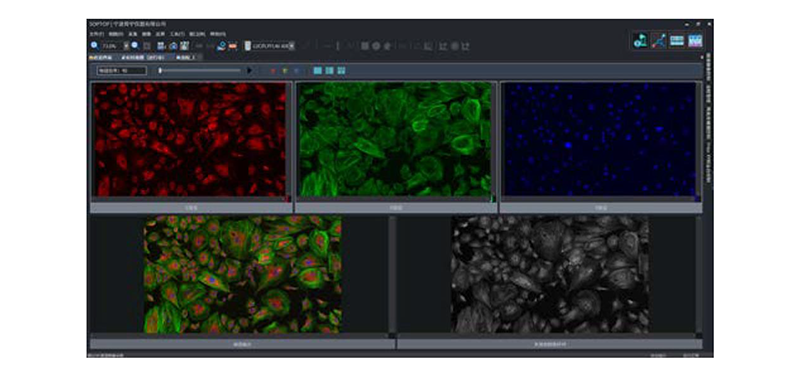Viewport: 800px width, 385px height.
Task: Select the third cyan layout view icon
Action: 341,70
